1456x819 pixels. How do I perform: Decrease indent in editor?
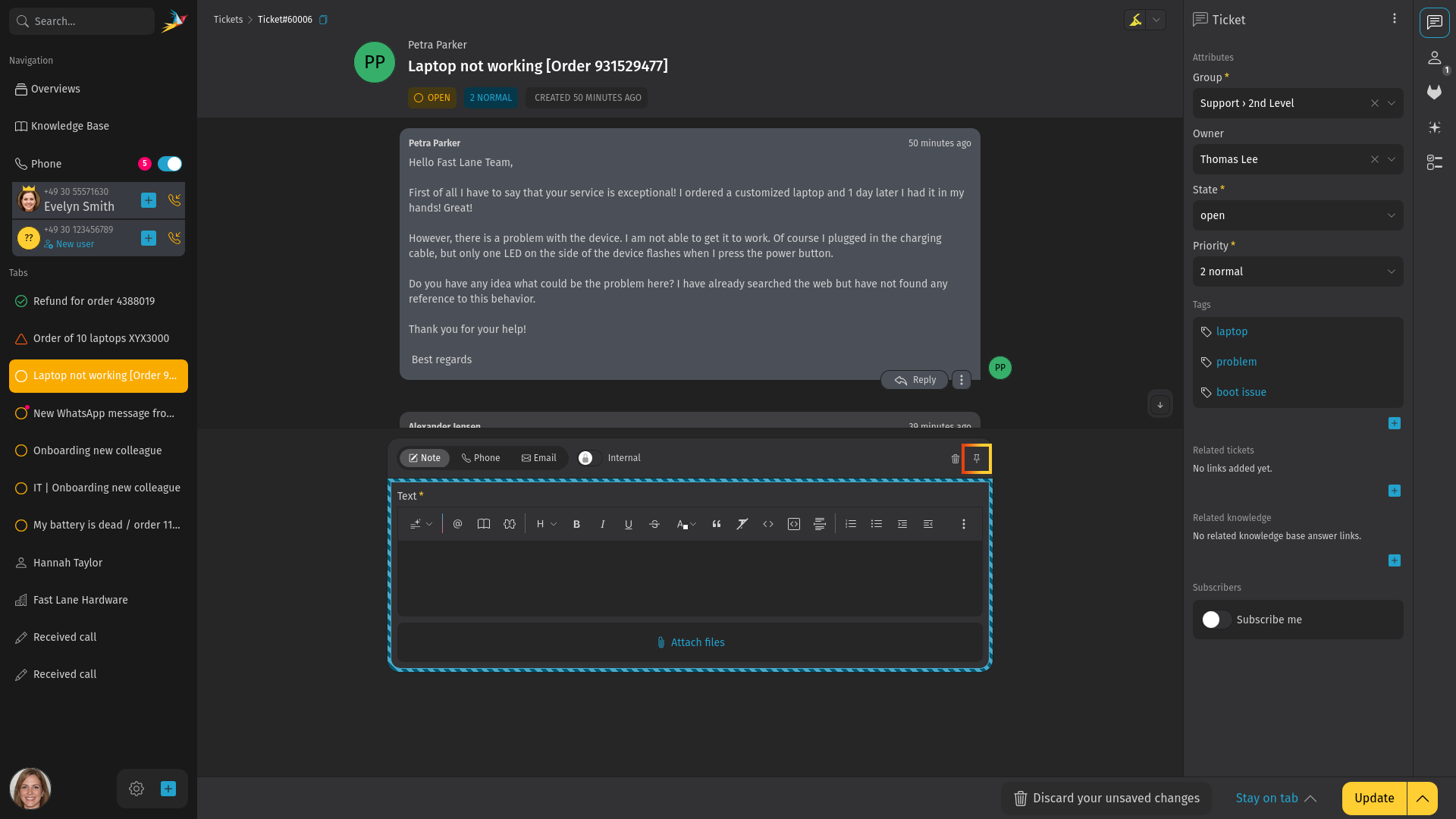[x=928, y=524]
